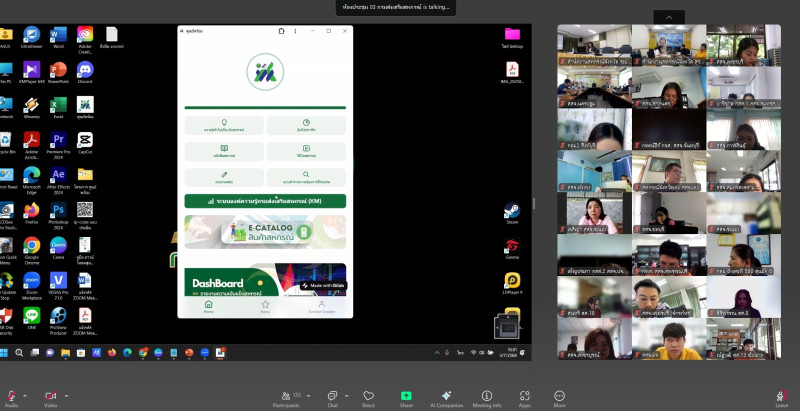Select the Contact Creator tab
Viewport: 800px width, 411px height.
pos(321,306)
